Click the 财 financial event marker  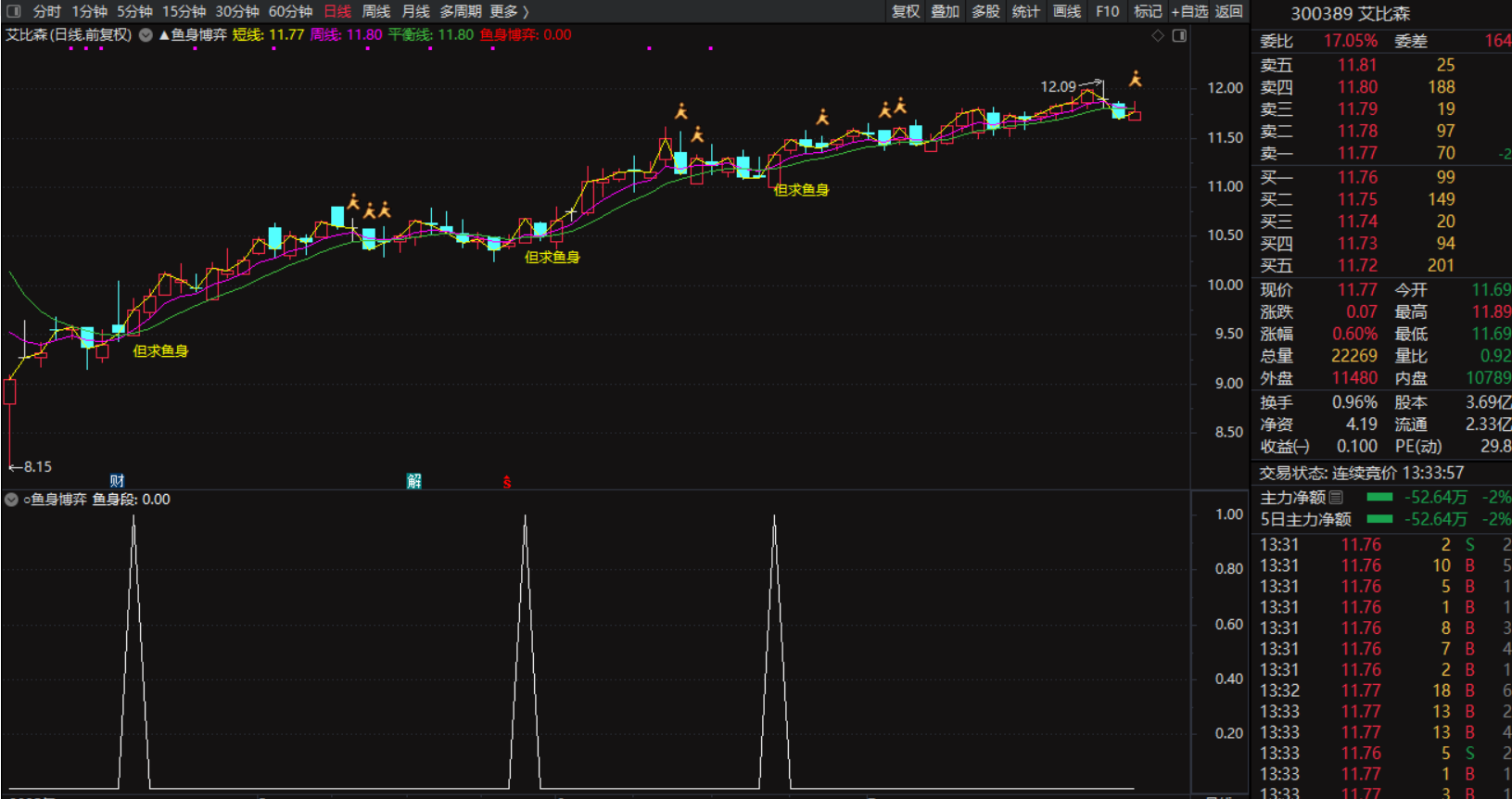pyautogui.click(x=117, y=480)
